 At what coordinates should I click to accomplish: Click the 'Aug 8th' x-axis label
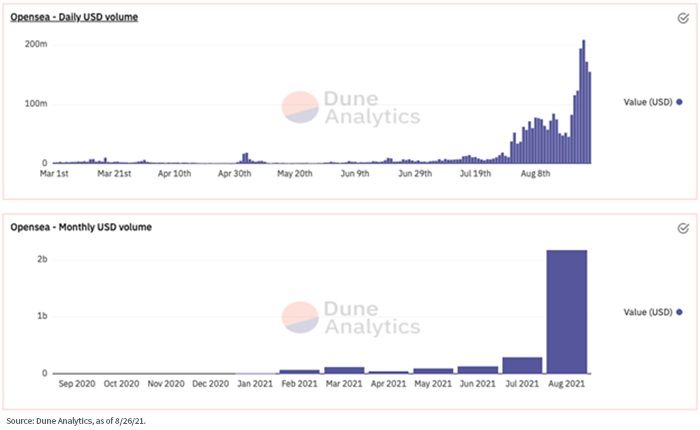535,173
